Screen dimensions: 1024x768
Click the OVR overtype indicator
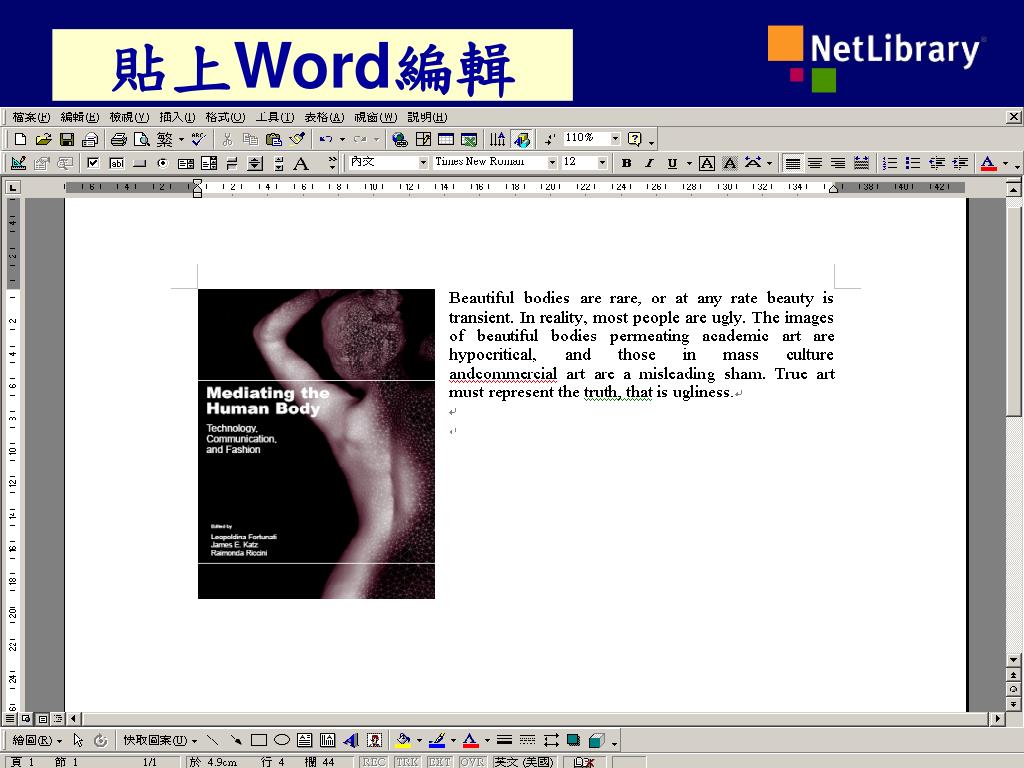click(472, 761)
